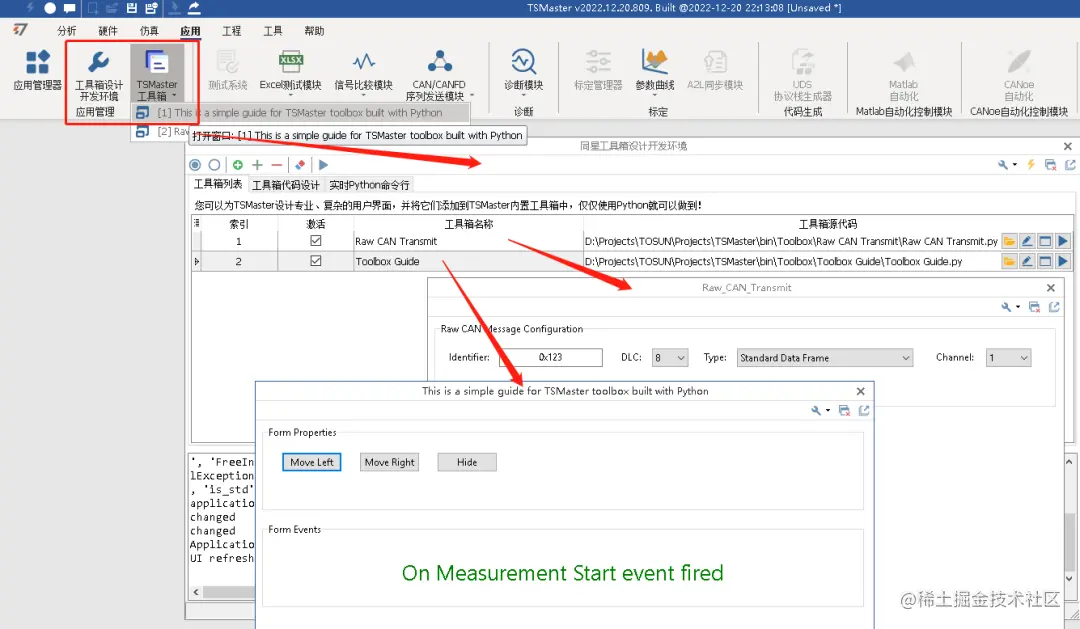Click the eraser clear icon in toolbox toolbar
The image size is (1080, 629).
(300, 165)
